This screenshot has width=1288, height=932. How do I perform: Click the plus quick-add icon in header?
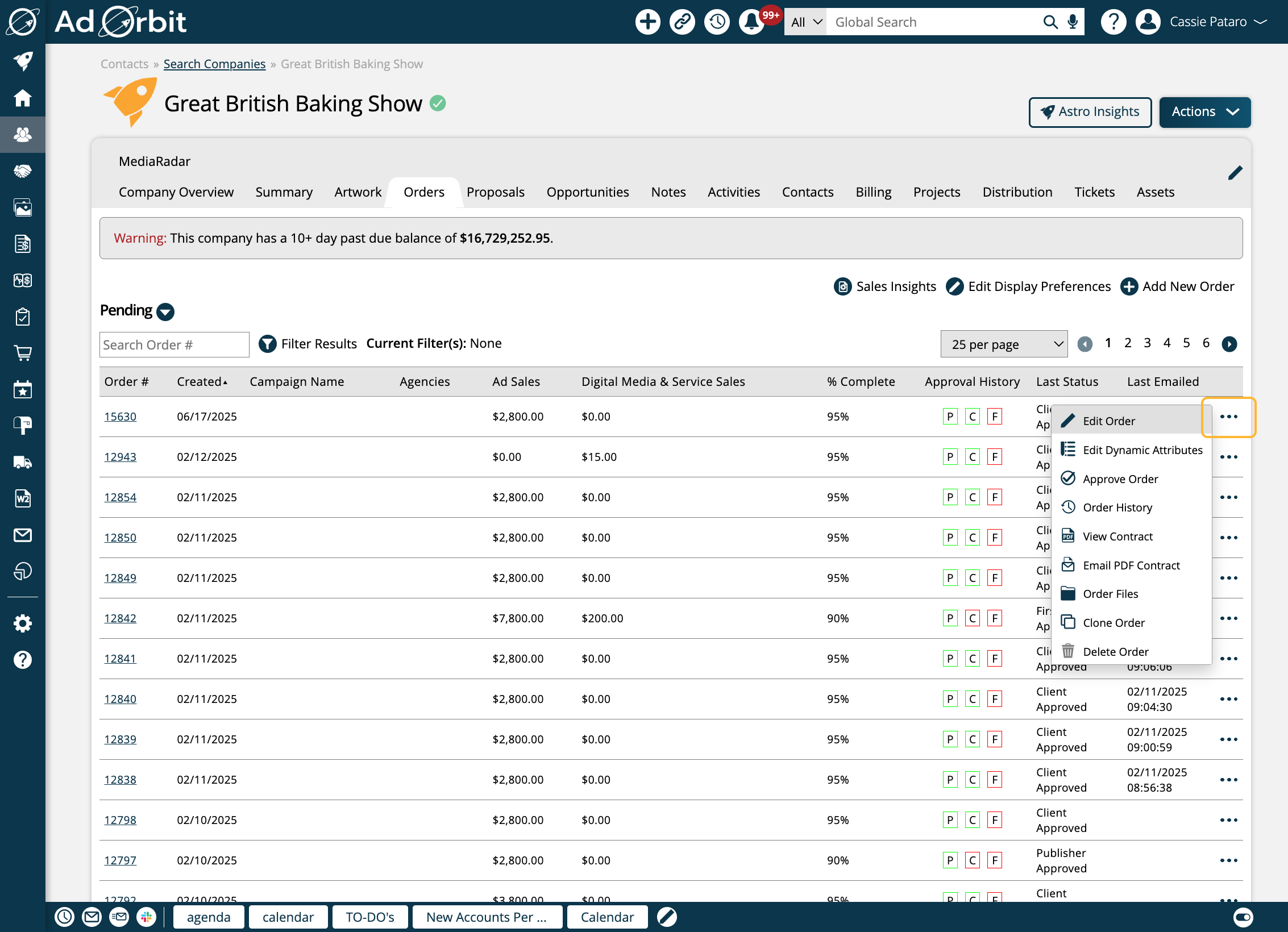tap(647, 22)
